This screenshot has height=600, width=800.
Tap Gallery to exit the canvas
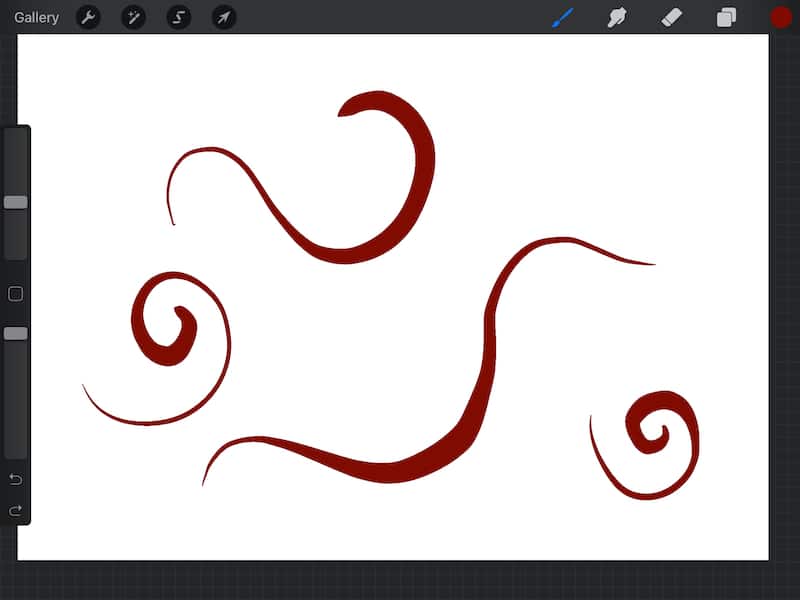36,17
